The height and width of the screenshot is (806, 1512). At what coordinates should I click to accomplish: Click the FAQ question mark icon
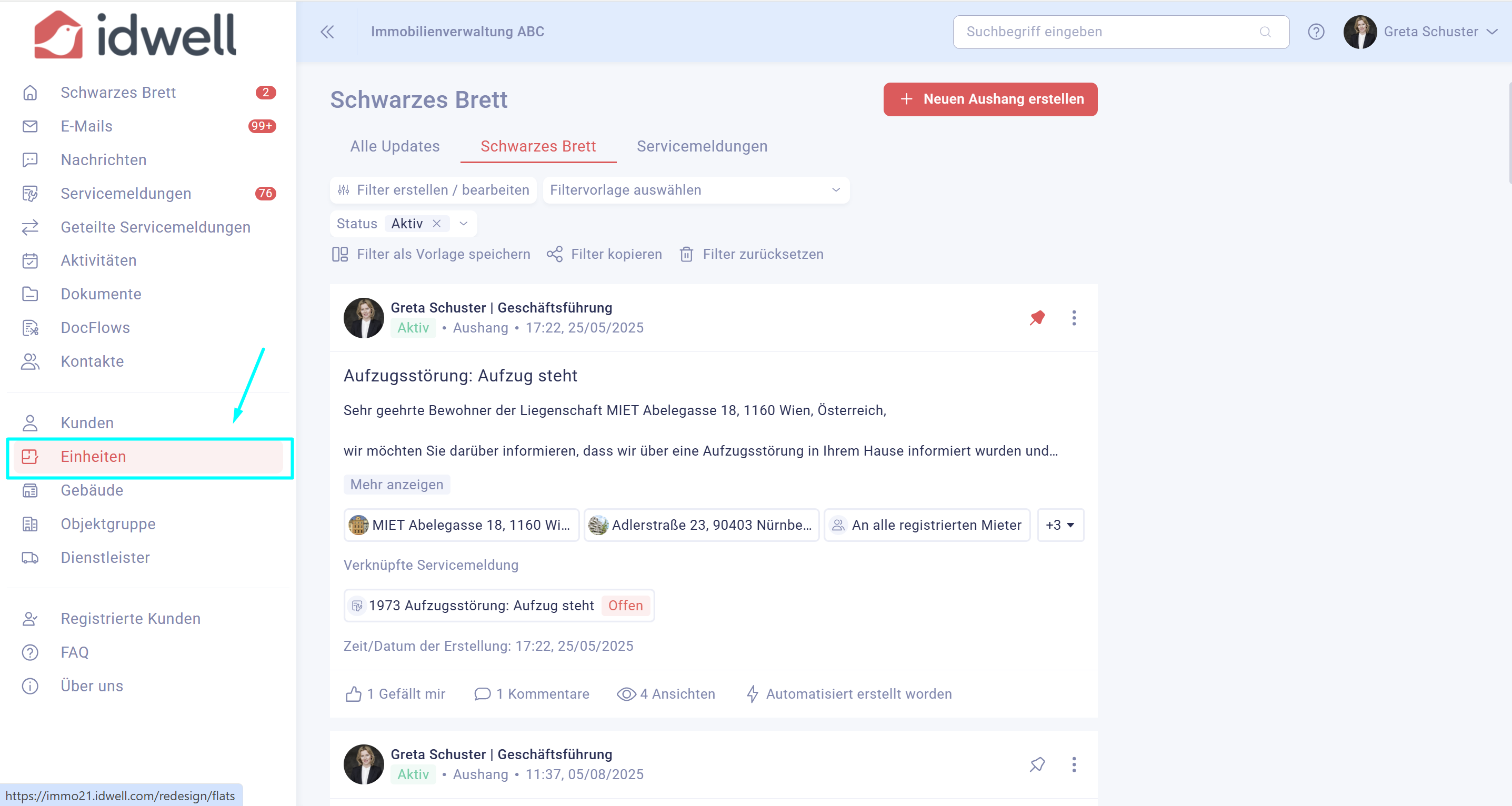click(30, 652)
